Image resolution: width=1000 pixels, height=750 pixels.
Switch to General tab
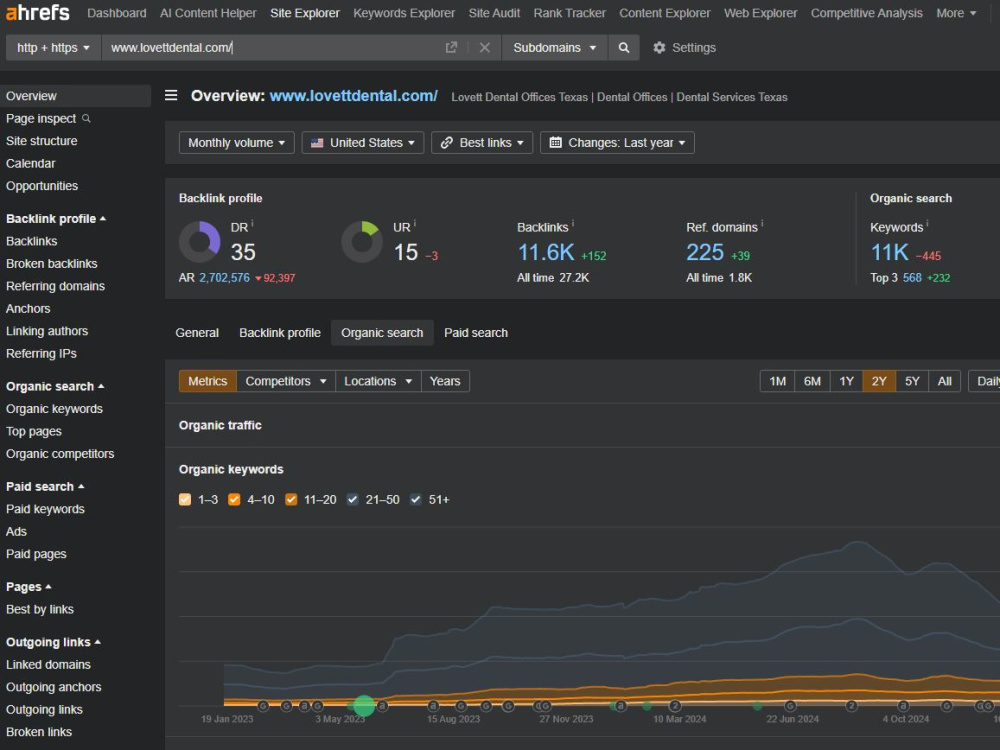[197, 332]
